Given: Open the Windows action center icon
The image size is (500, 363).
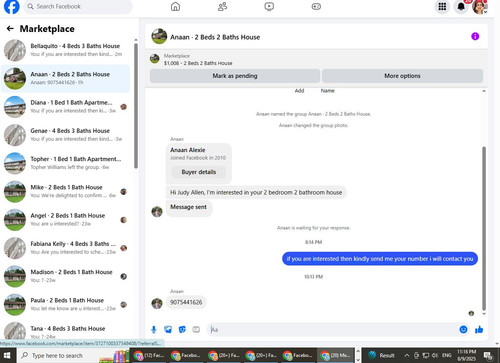Looking at the screenshot, I should [x=488, y=355].
